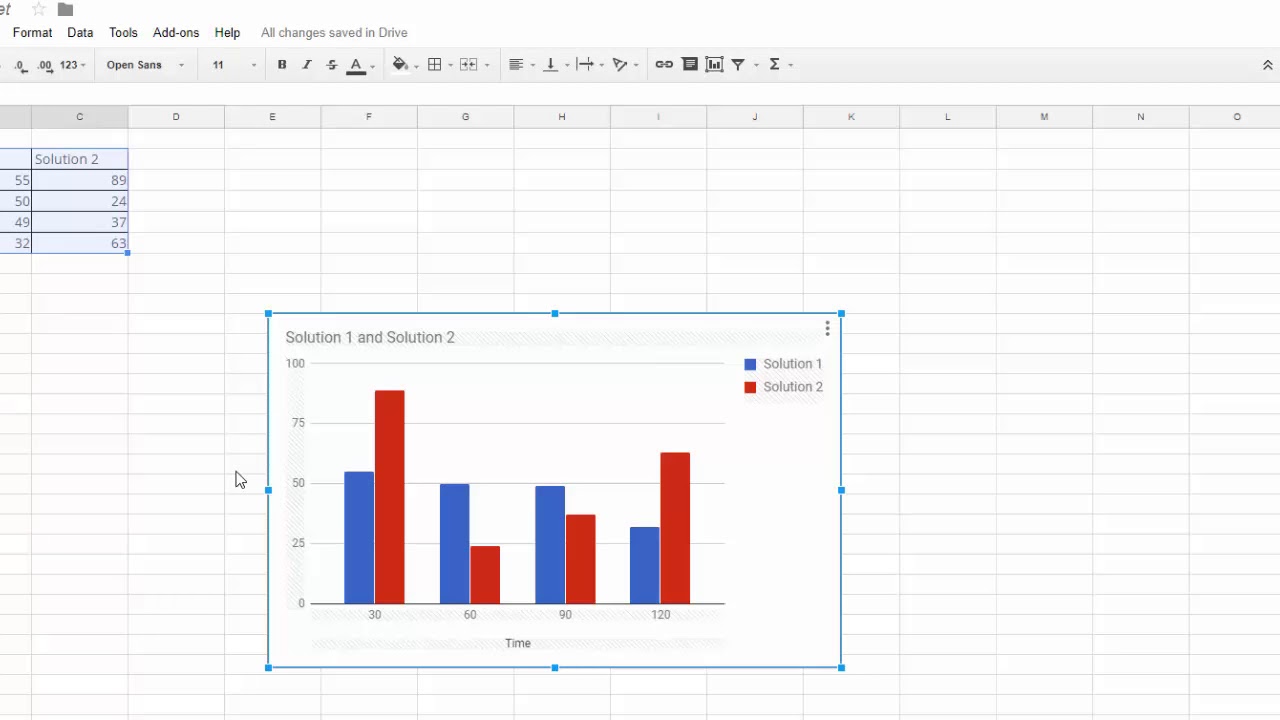Select the cell containing 37
The image size is (1280, 720).
click(80, 222)
